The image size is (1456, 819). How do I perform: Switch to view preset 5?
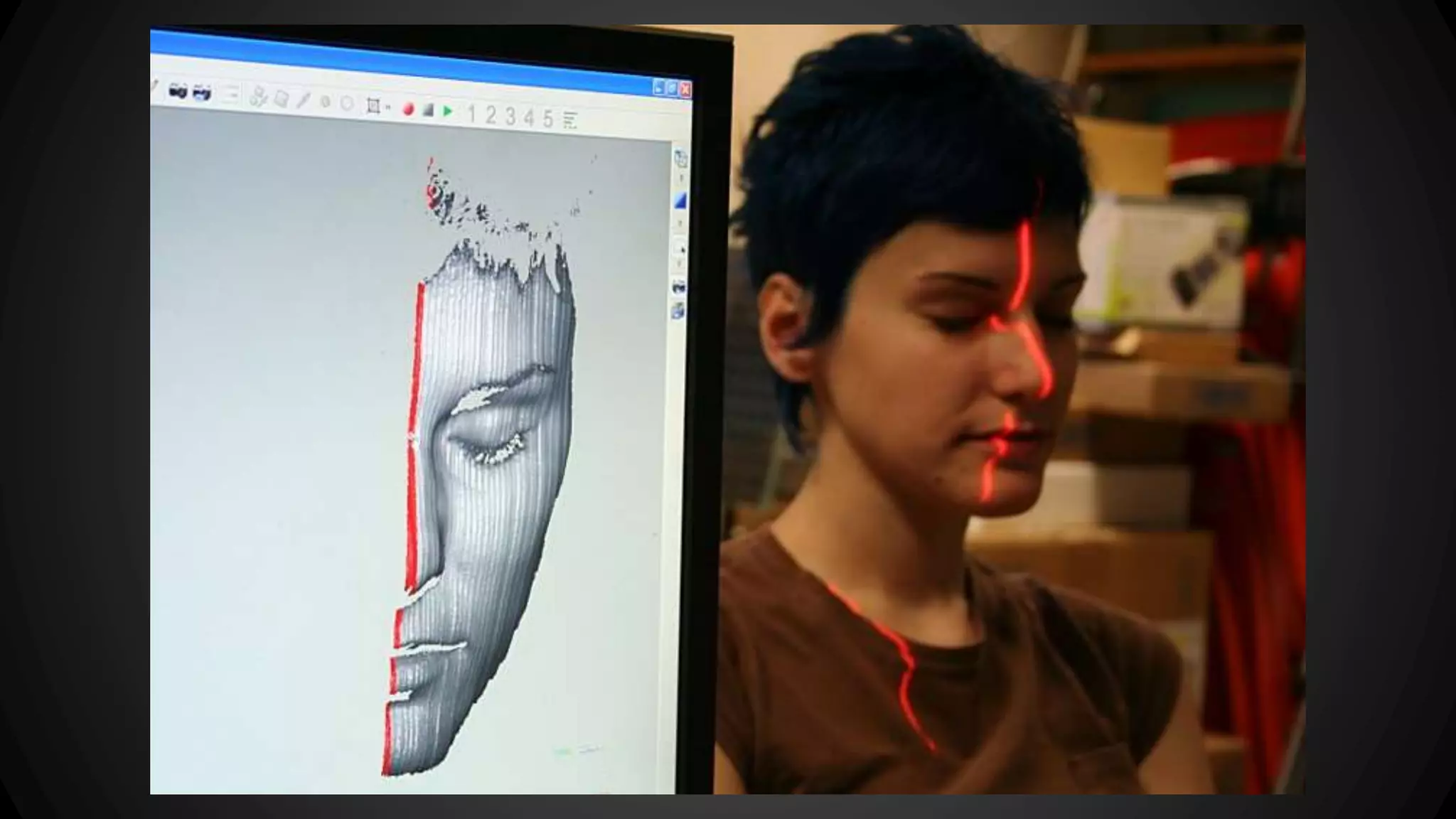click(548, 119)
